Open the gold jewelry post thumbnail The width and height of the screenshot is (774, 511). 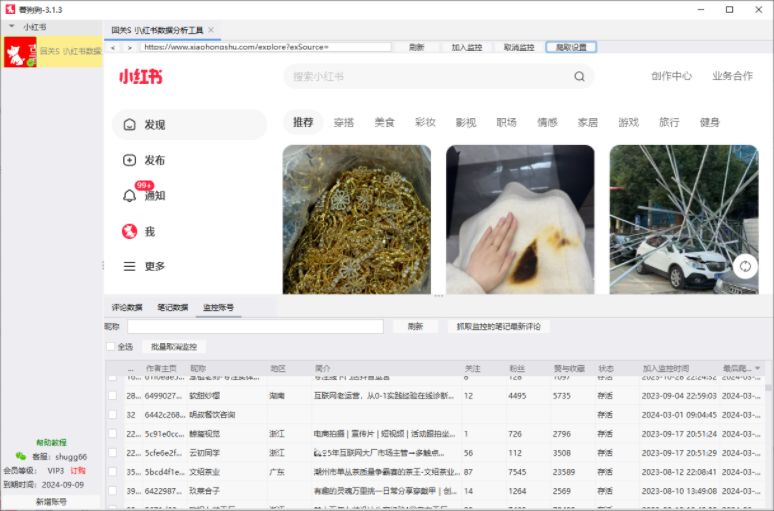click(x=356, y=219)
